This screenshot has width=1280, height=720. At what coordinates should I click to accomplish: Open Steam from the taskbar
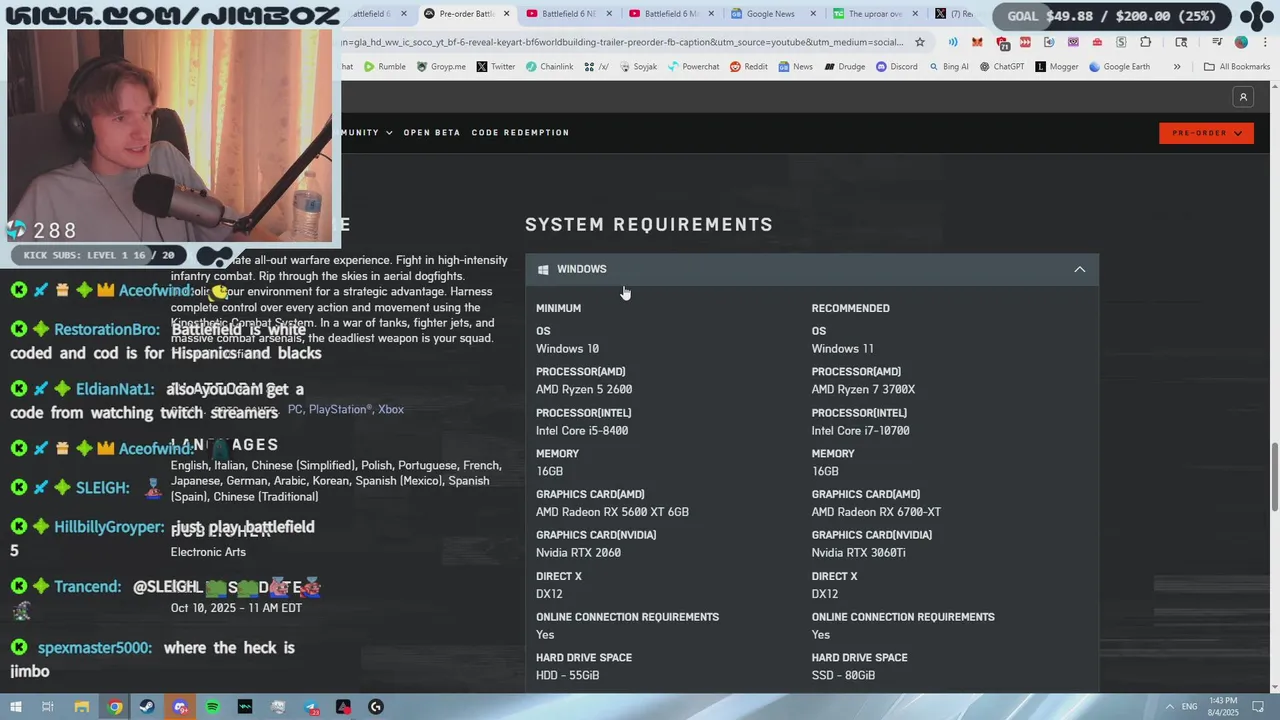(x=147, y=707)
